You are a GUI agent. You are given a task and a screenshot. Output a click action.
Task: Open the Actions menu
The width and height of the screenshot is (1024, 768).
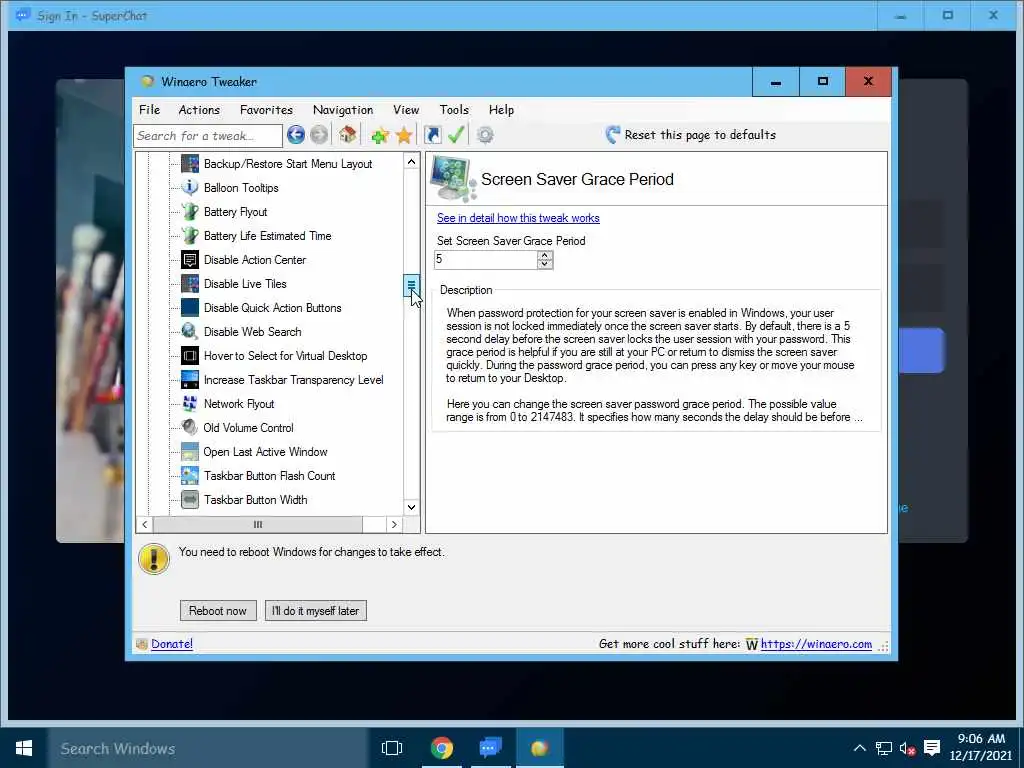pyautogui.click(x=199, y=110)
